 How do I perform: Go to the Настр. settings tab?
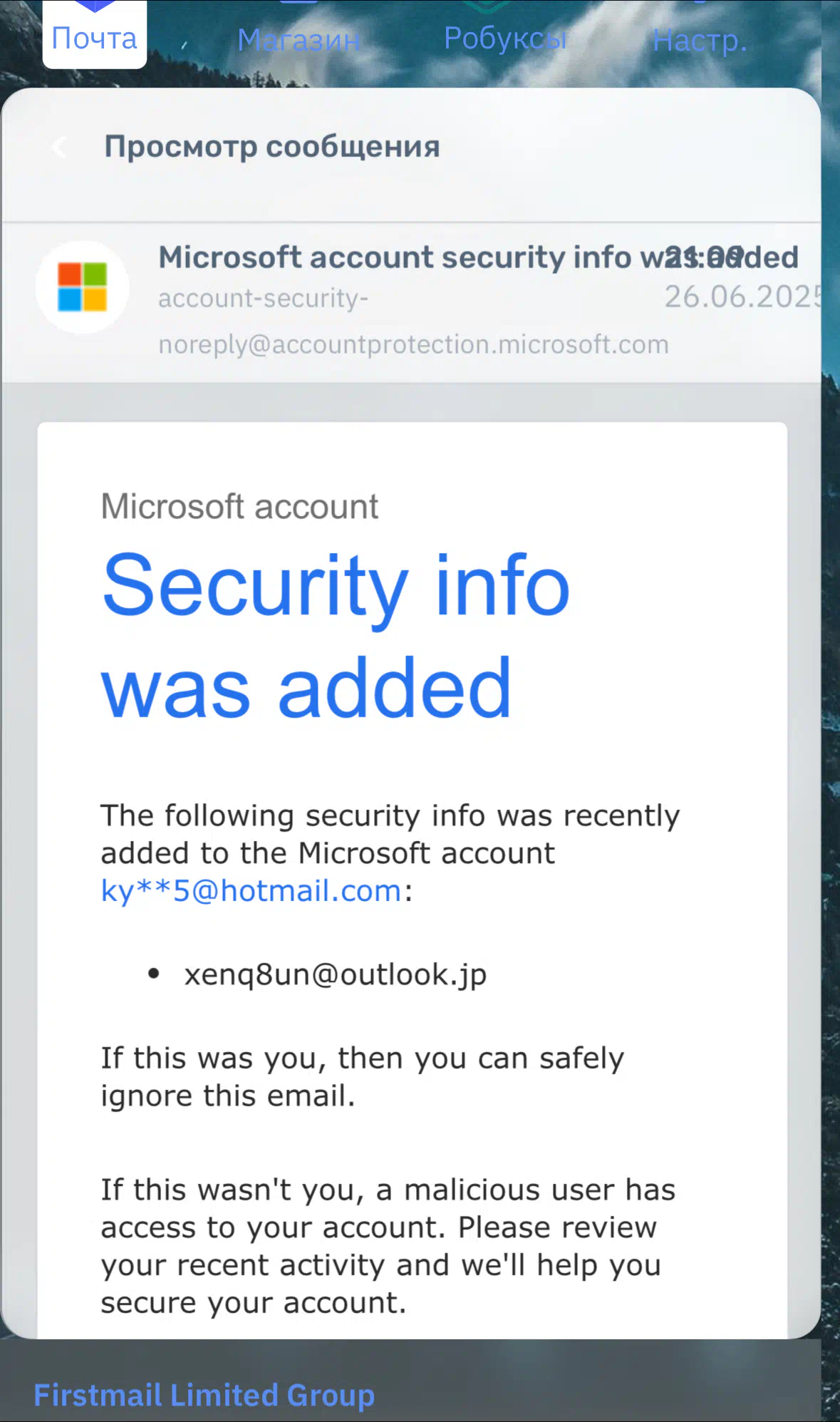point(700,40)
